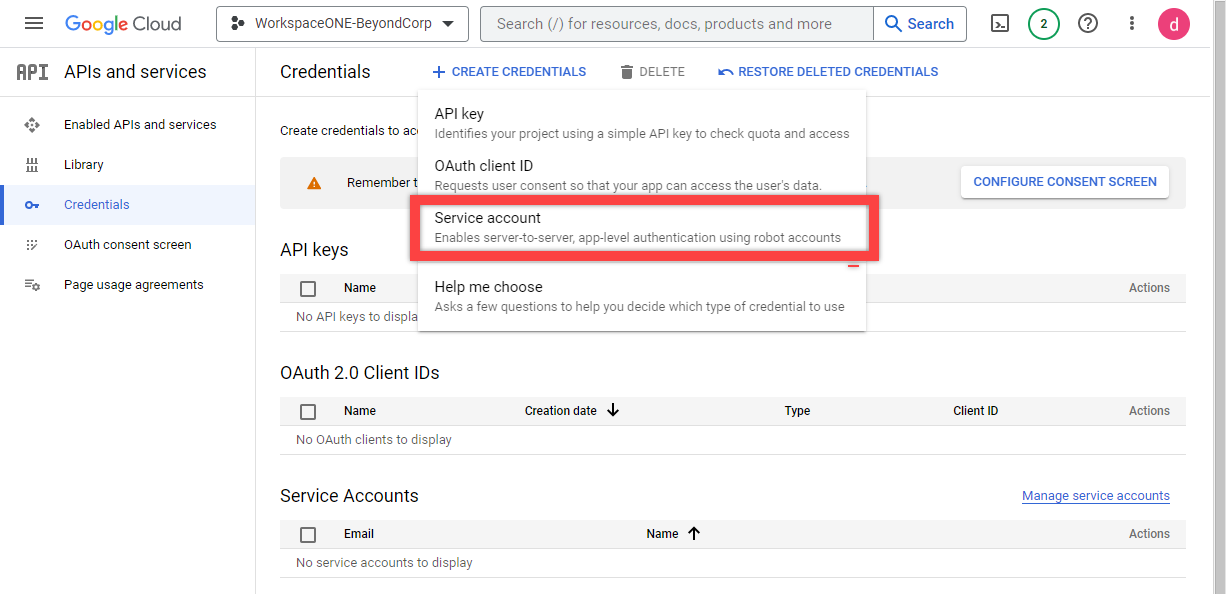
Task: Open the hamburger navigation menu
Action: coord(34,24)
